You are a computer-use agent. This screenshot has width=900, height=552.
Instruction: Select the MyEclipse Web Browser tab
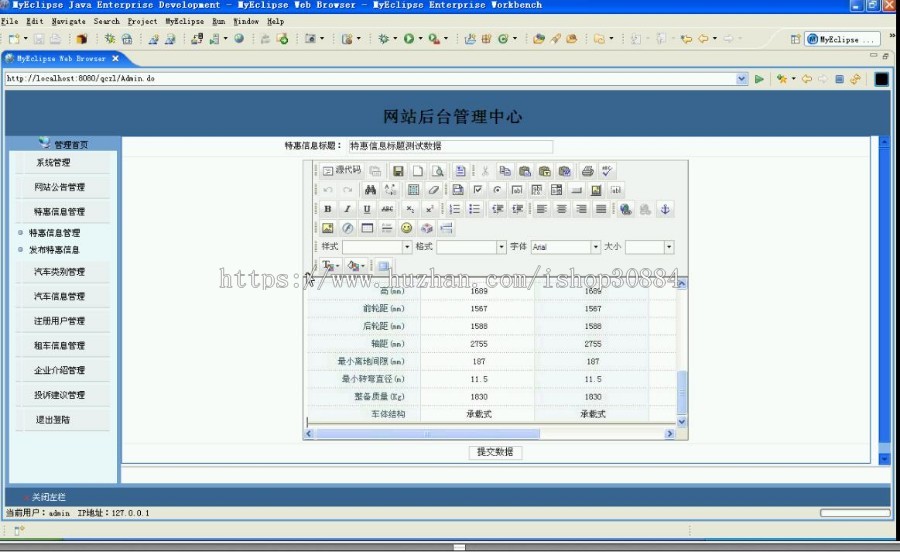pyautogui.click(x=61, y=59)
